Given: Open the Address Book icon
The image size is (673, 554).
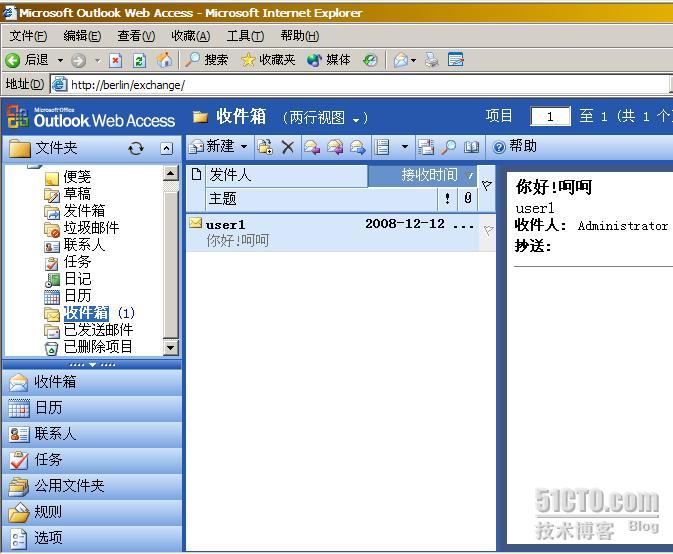Looking at the screenshot, I should (x=471, y=147).
